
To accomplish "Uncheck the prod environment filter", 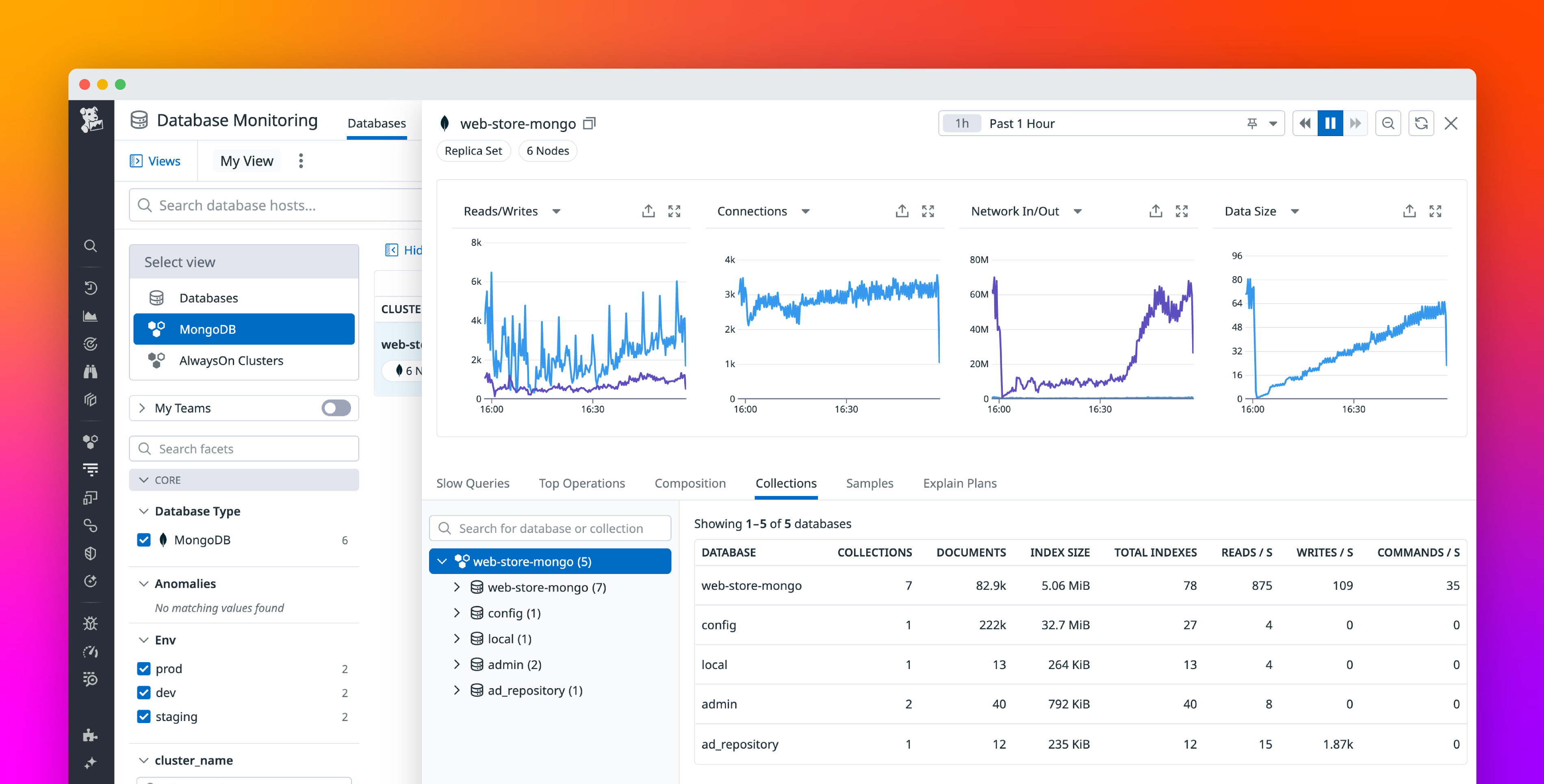I will [144, 668].
